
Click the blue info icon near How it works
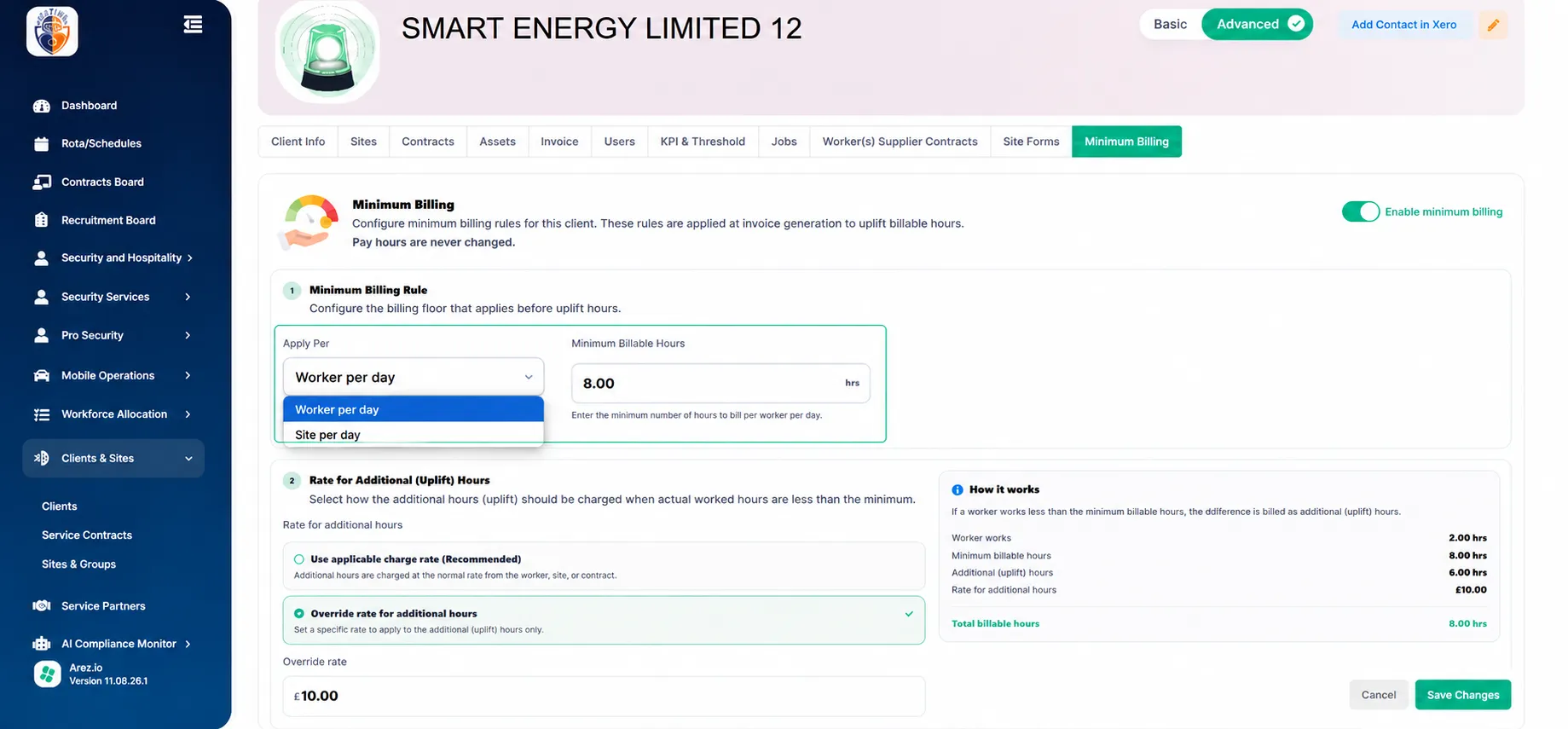tap(957, 489)
